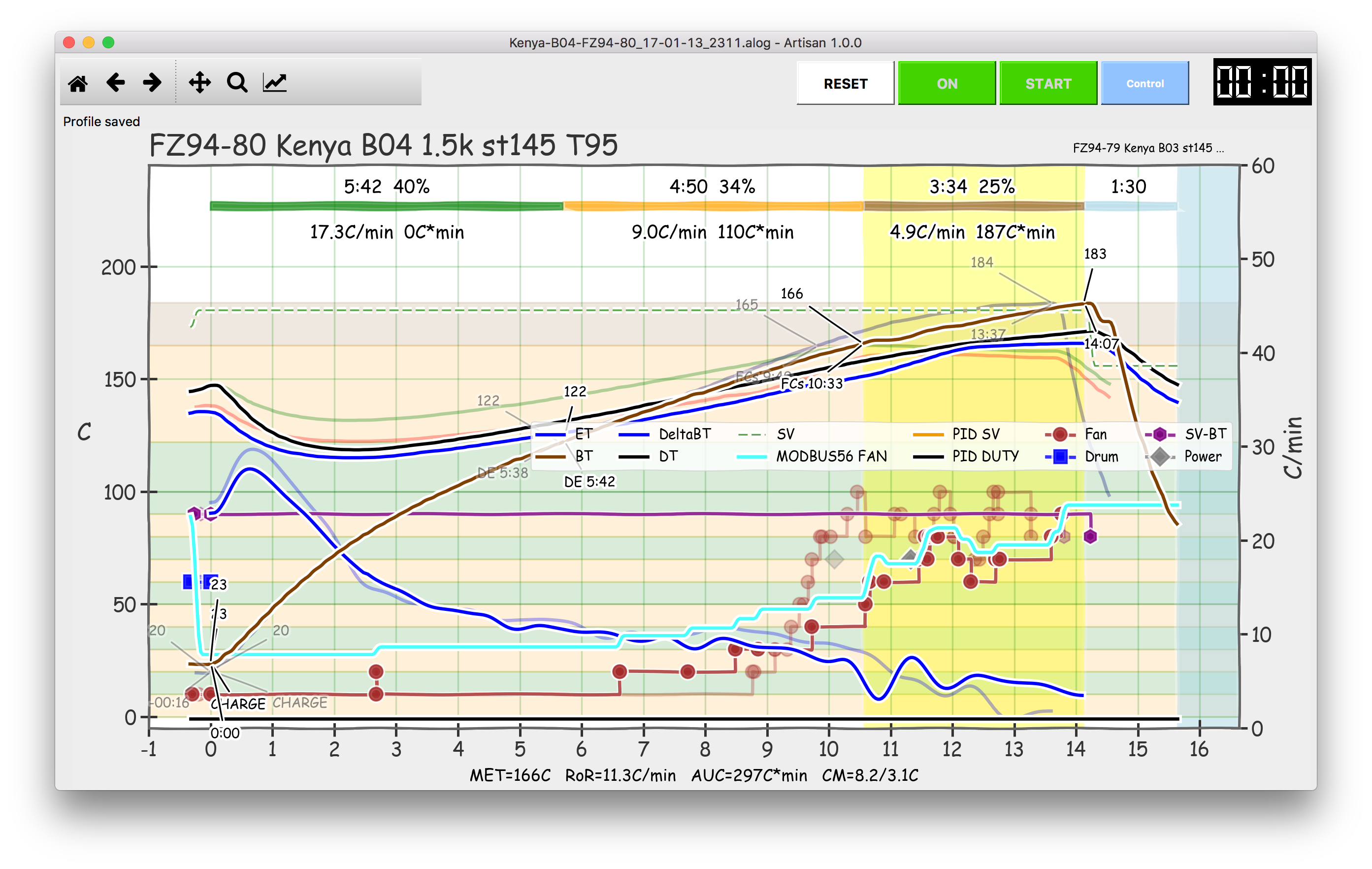Click the 00:00 timer display
This screenshot has height=869, width=1372.
click(1262, 82)
